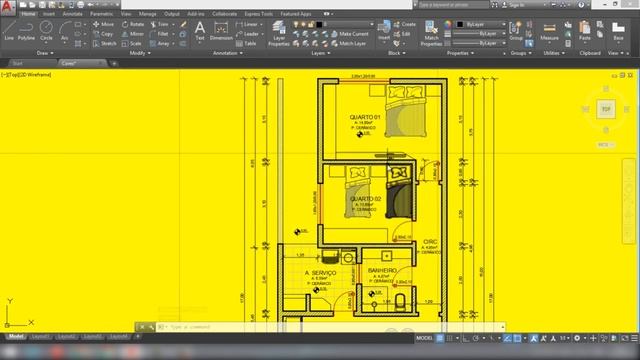
Task: Click MODEL in the status bar
Action: pos(424,338)
